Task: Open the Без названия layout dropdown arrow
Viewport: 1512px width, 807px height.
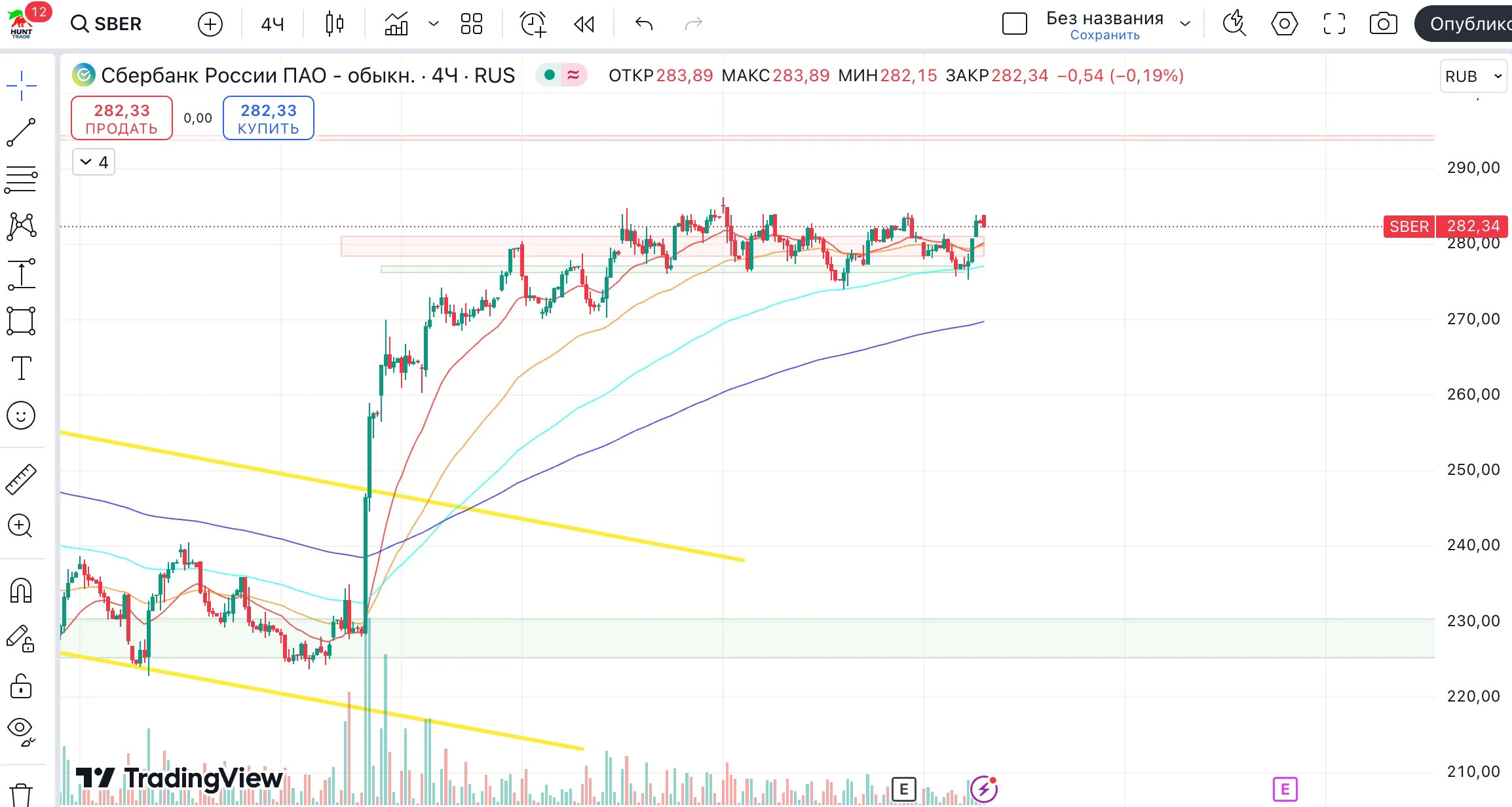Action: (x=1185, y=24)
